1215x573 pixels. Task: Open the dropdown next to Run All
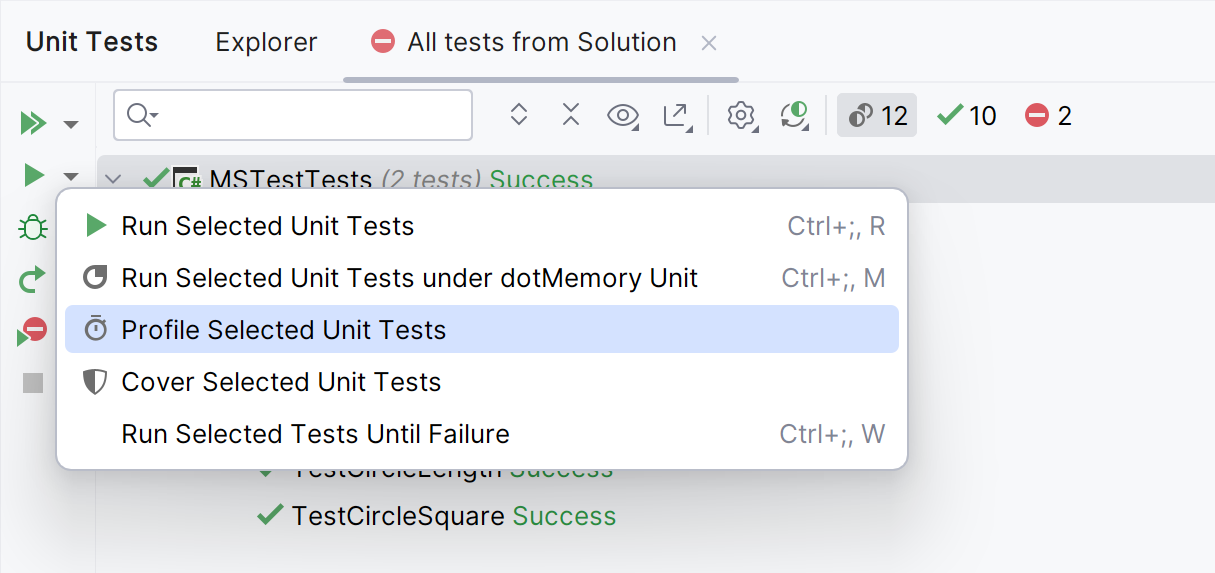click(71, 125)
